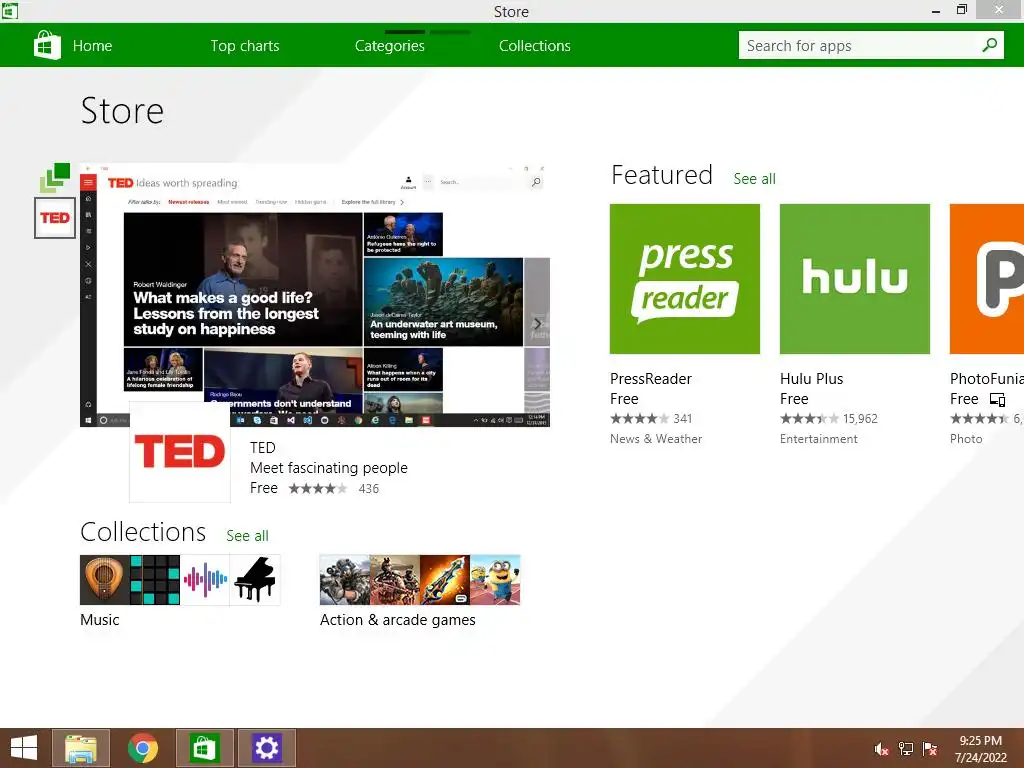
Task: Open the TED app screenshot banner
Action: coord(315,295)
